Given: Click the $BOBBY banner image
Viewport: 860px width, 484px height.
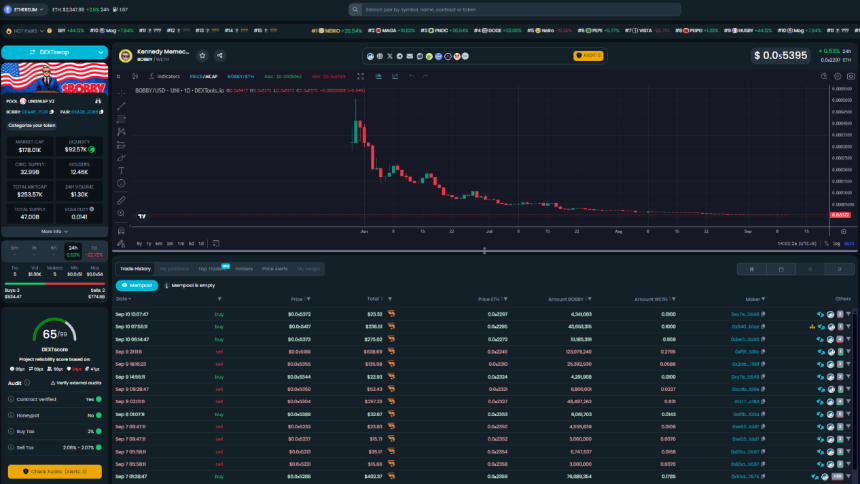Looking at the screenshot, I should [54, 77].
